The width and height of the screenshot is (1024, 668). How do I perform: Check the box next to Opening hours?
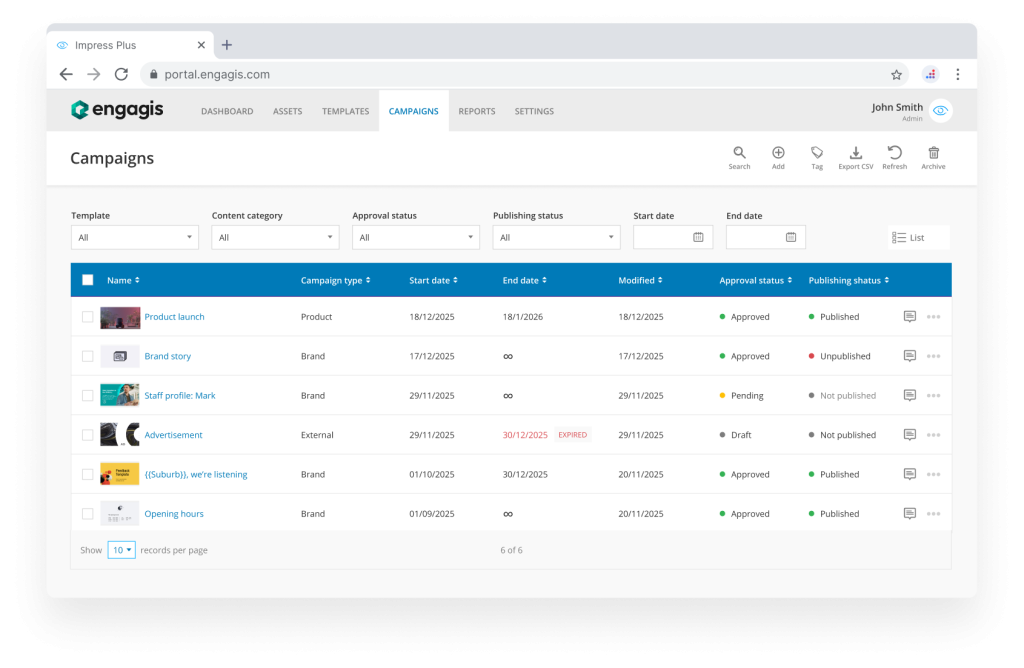[x=88, y=514]
